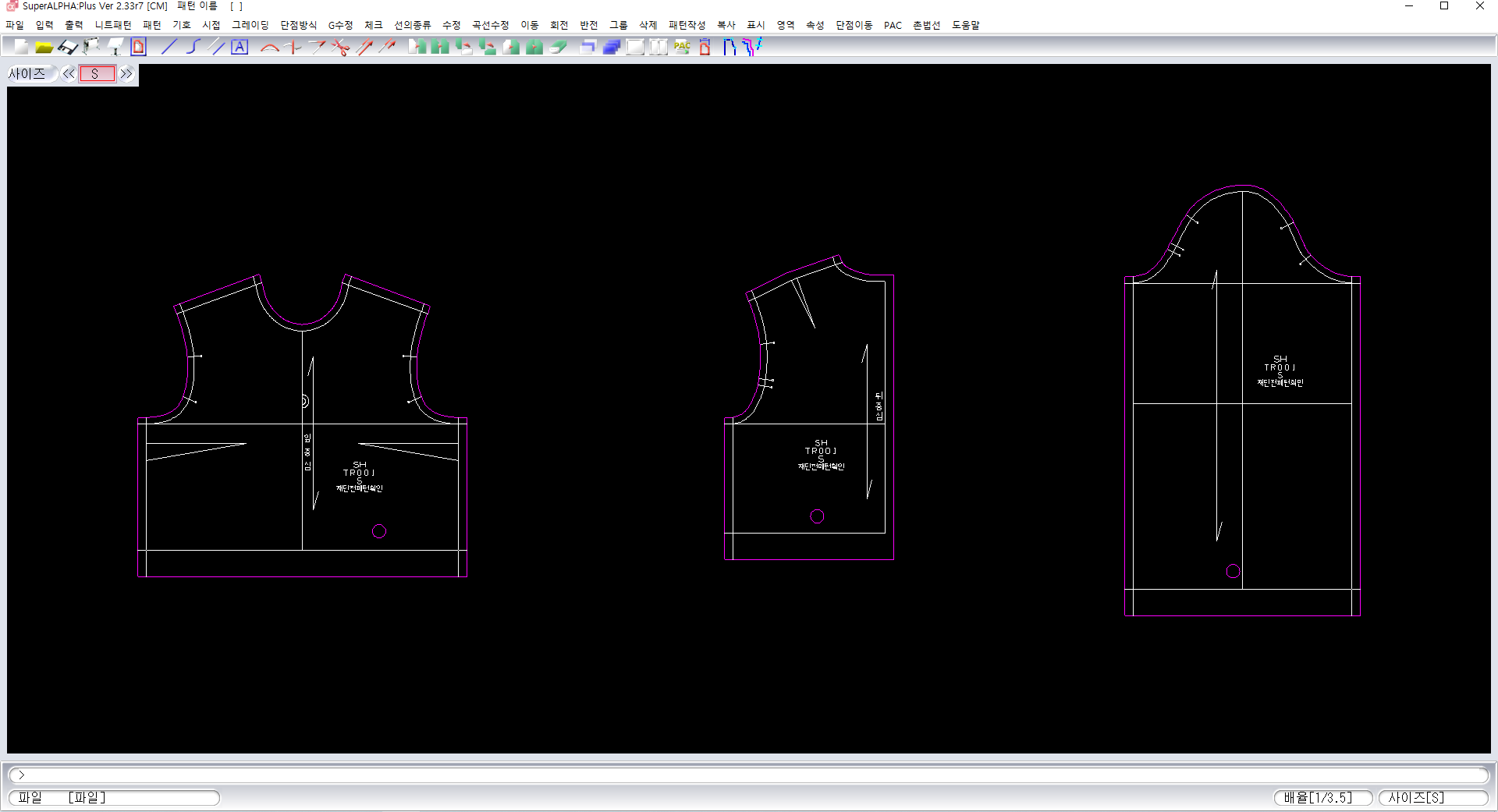Select the parallel line tool
Screen dimensions: 1498x812
tap(217, 47)
